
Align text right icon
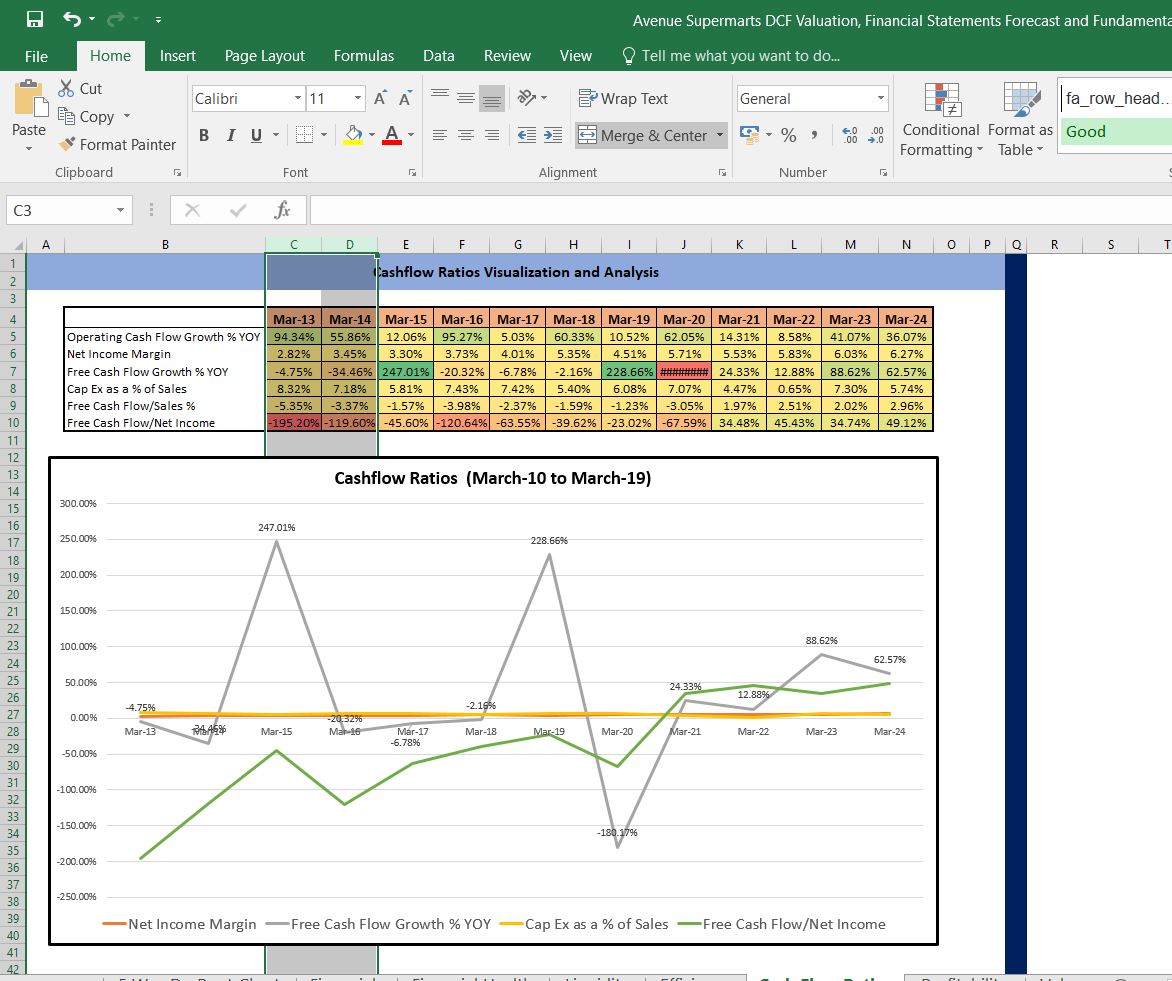491,135
